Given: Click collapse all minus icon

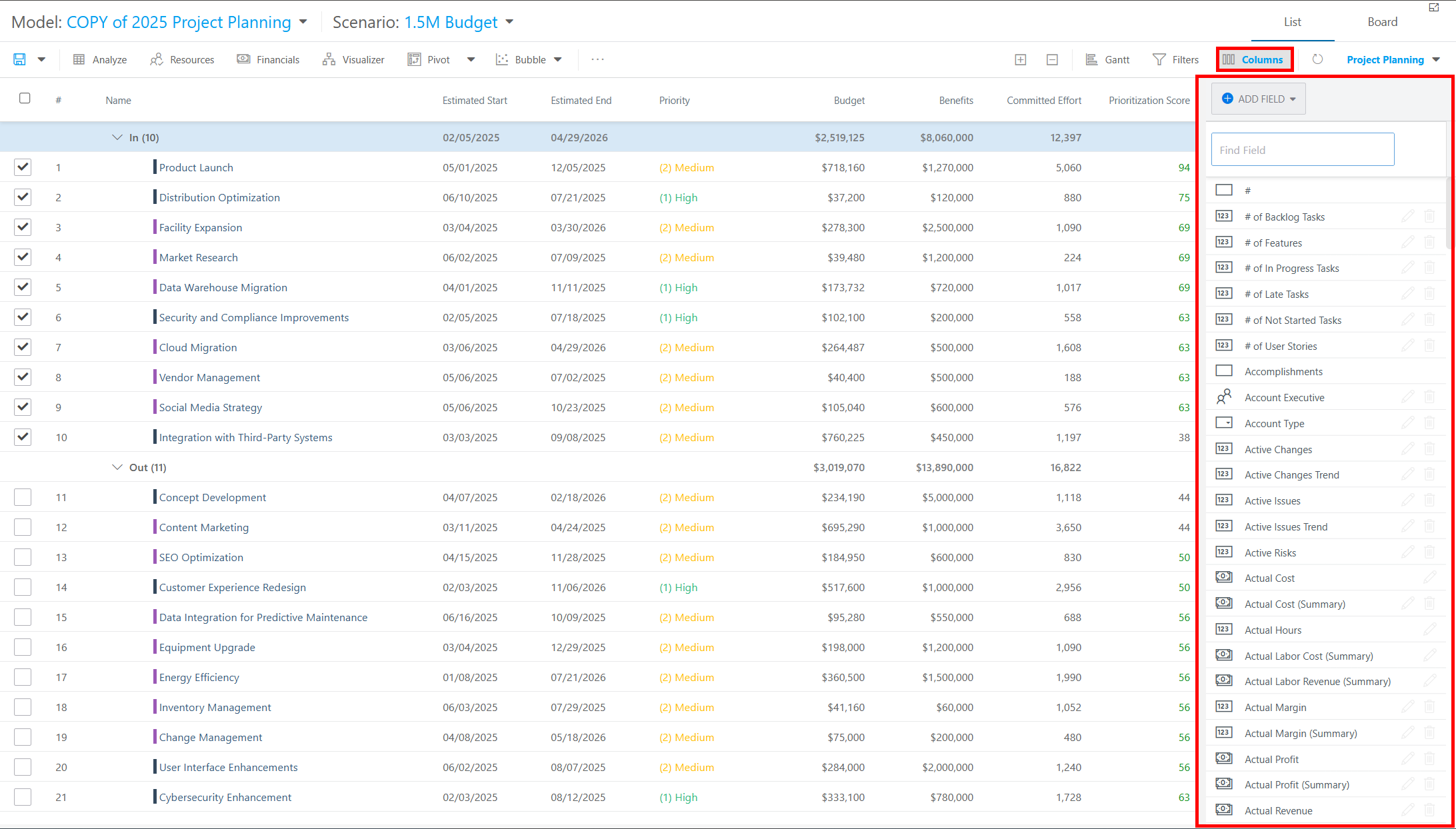Looking at the screenshot, I should 1052,59.
